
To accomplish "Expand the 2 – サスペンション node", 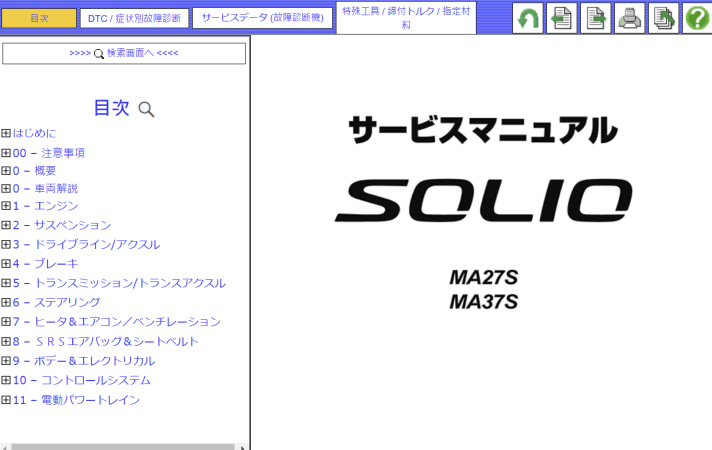I will (x=6, y=225).
